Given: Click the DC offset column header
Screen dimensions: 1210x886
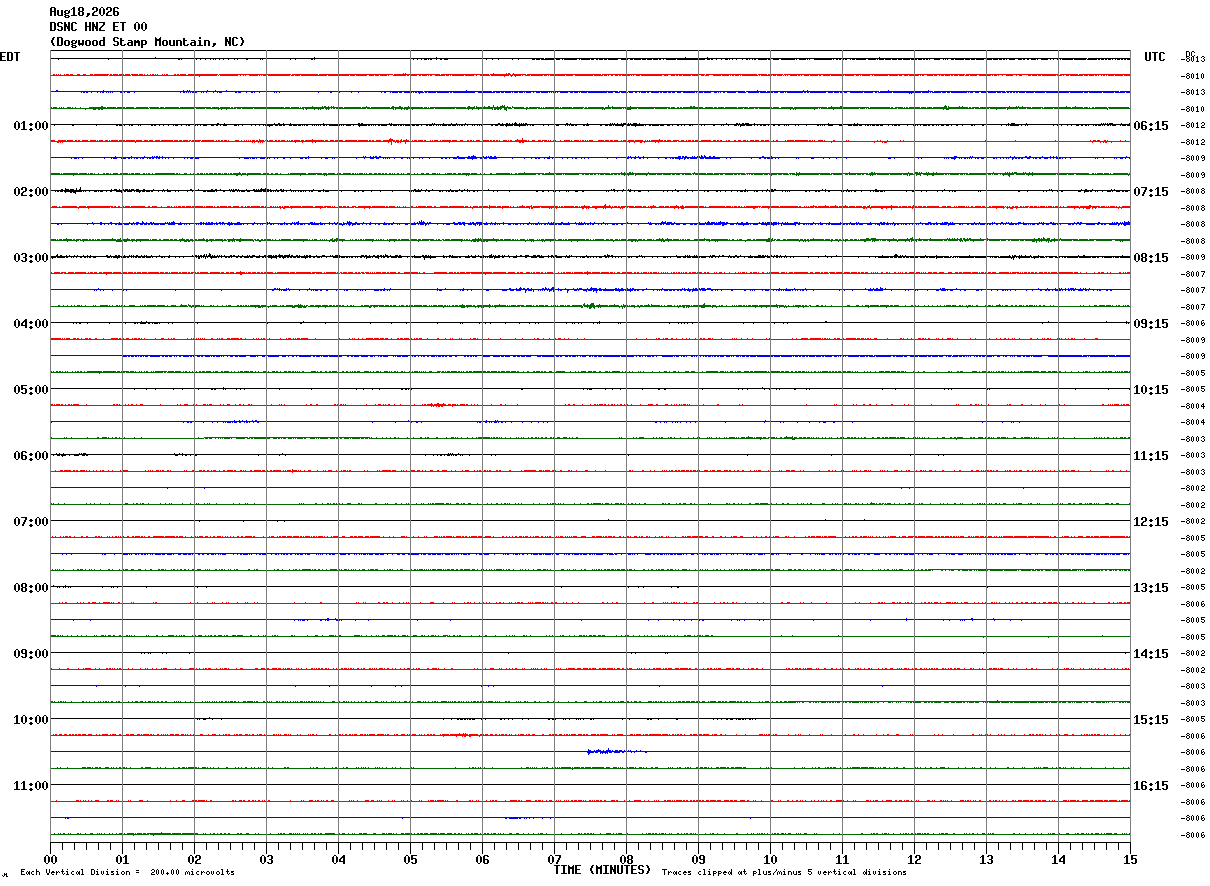Looking at the screenshot, I should pos(1190,54).
